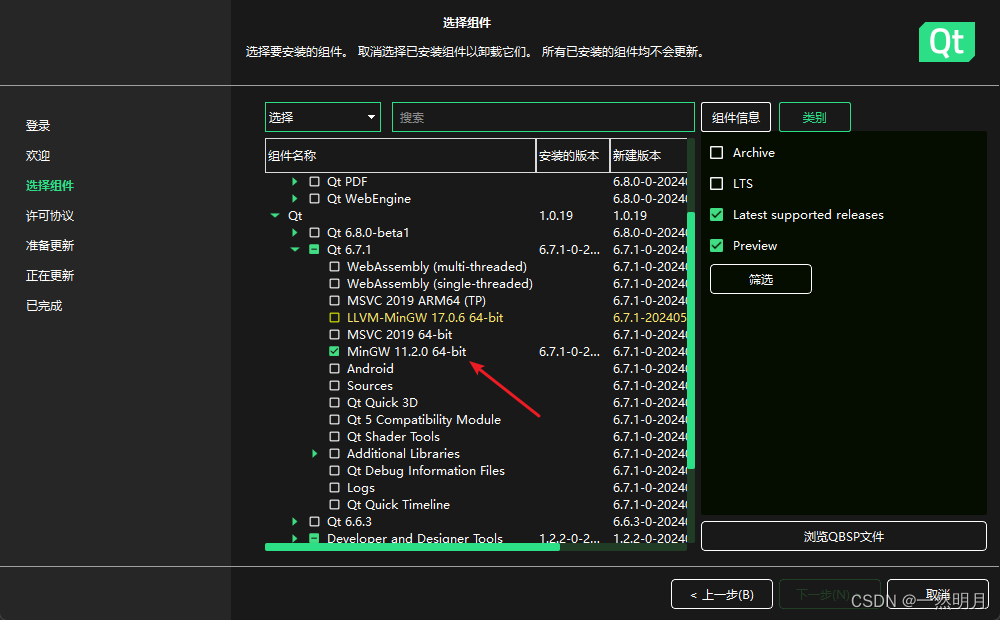Click the horizontal scrollbar under component tree

coord(412,547)
